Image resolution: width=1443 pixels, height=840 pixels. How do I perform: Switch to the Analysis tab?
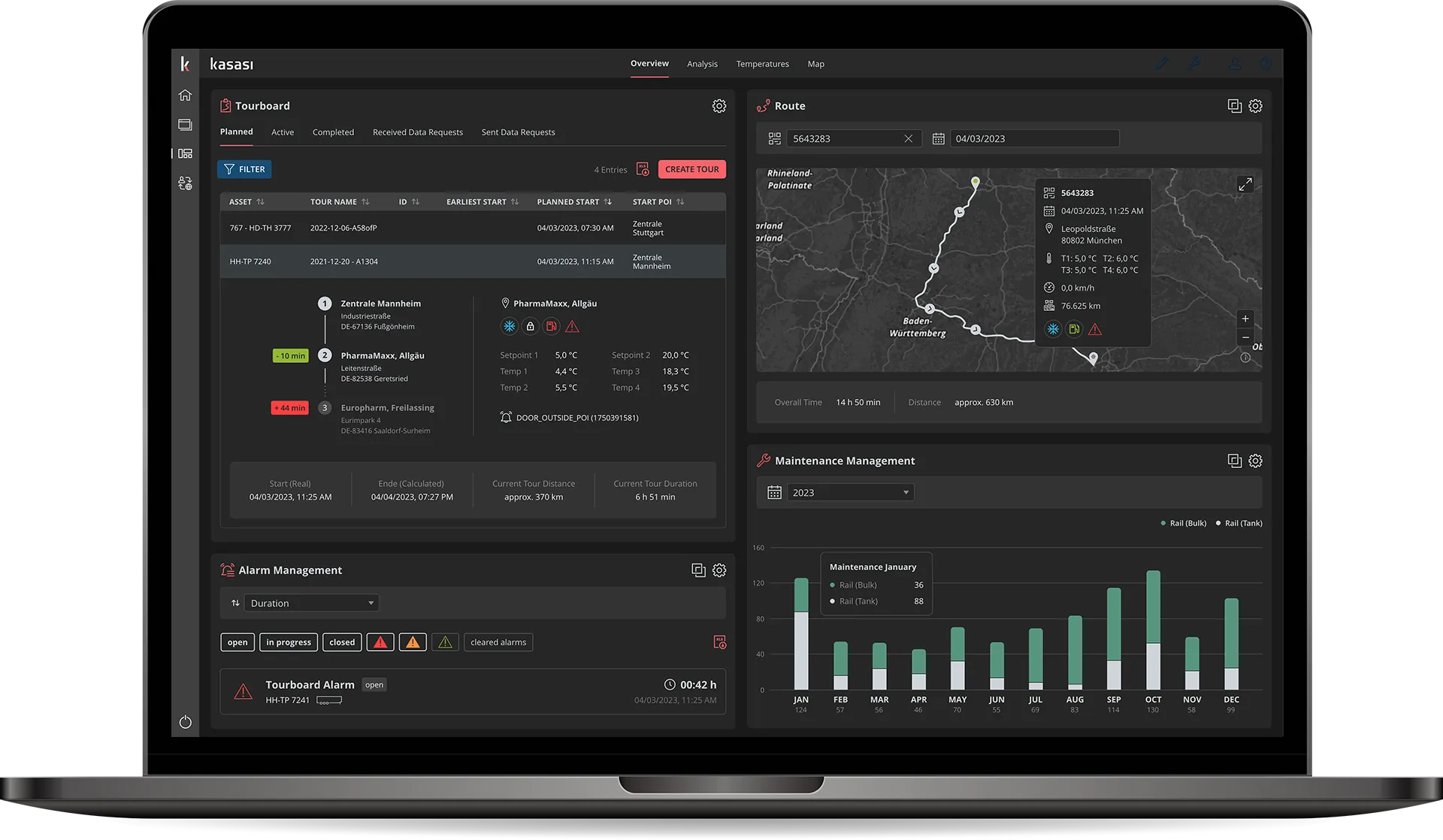pyautogui.click(x=701, y=63)
